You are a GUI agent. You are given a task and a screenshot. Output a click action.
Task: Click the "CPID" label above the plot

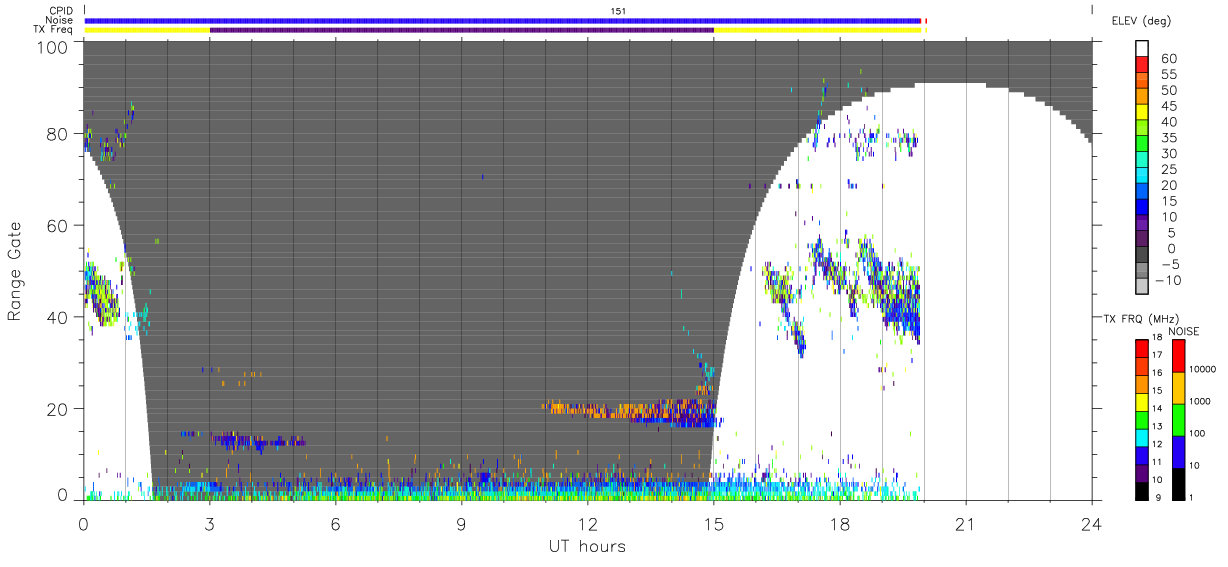click(60, 11)
